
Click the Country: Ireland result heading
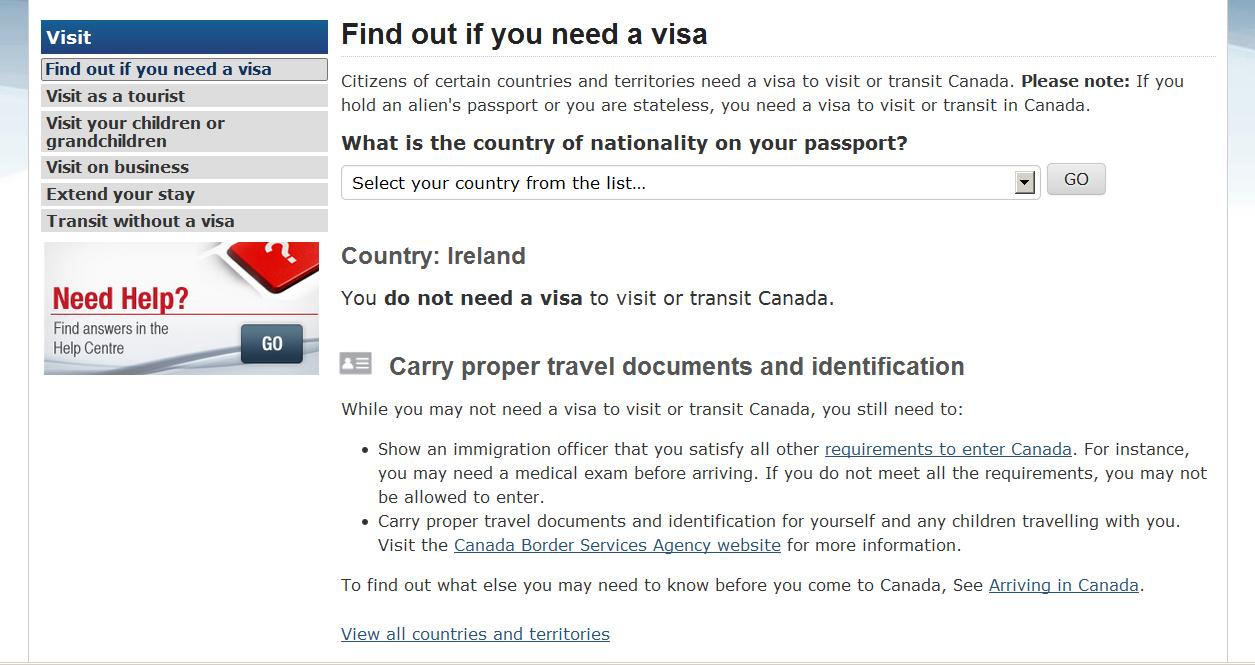pyautogui.click(x=433, y=256)
